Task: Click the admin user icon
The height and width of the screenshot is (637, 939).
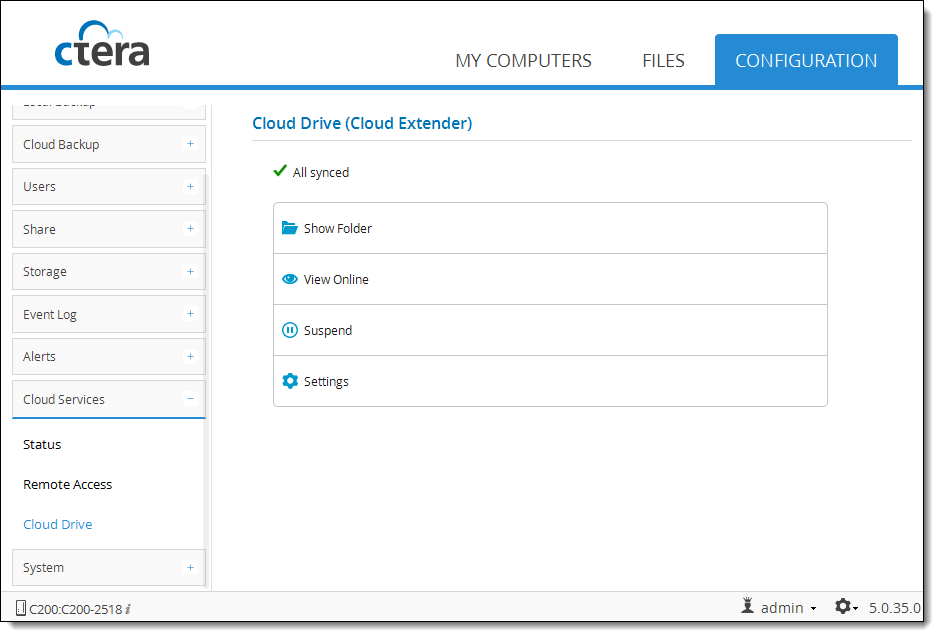Action: 747,606
